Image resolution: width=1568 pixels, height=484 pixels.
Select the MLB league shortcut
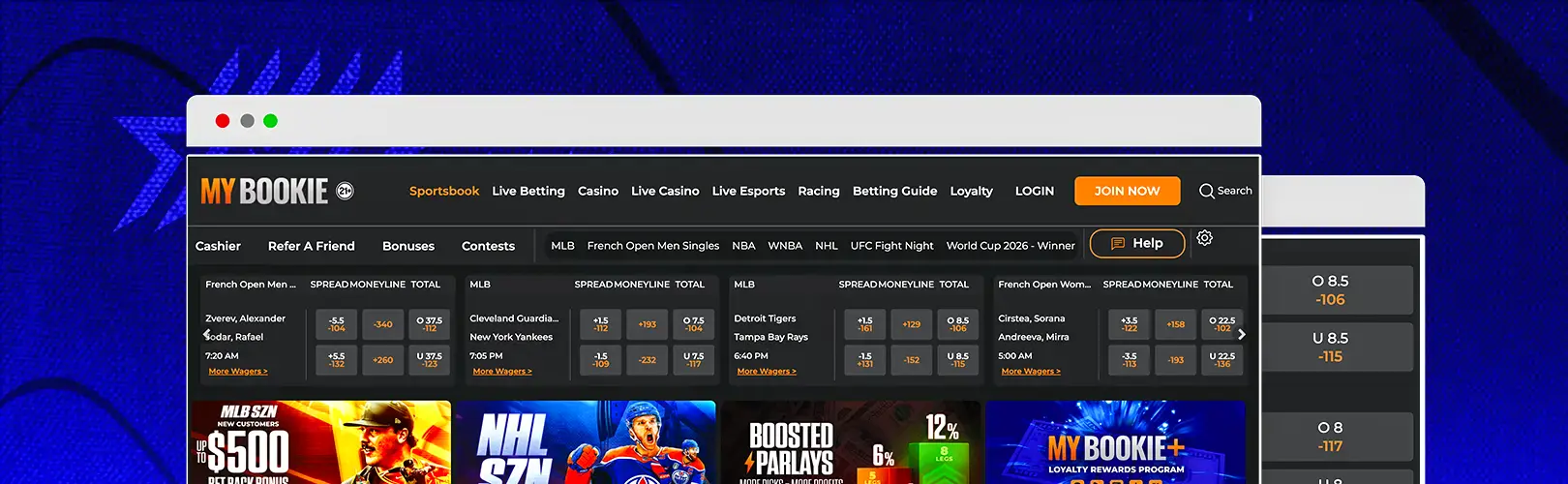pos(562,246)
